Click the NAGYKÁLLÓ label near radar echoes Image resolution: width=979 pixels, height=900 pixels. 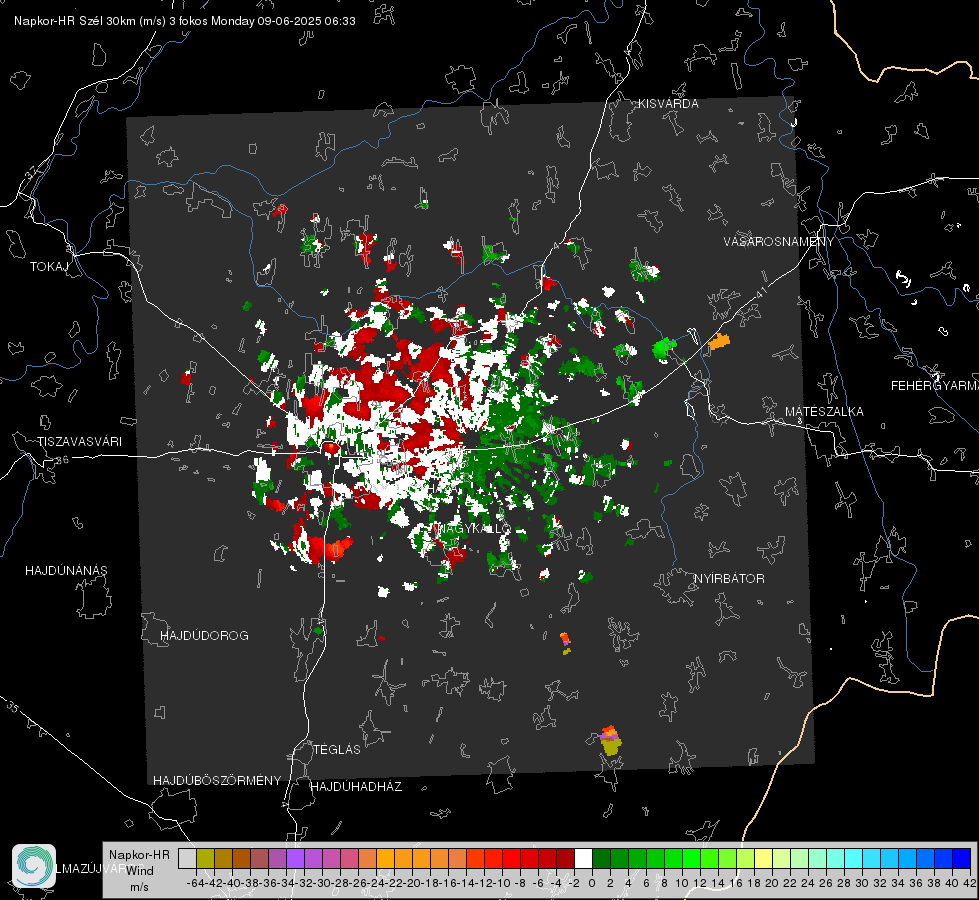(473, 528)
